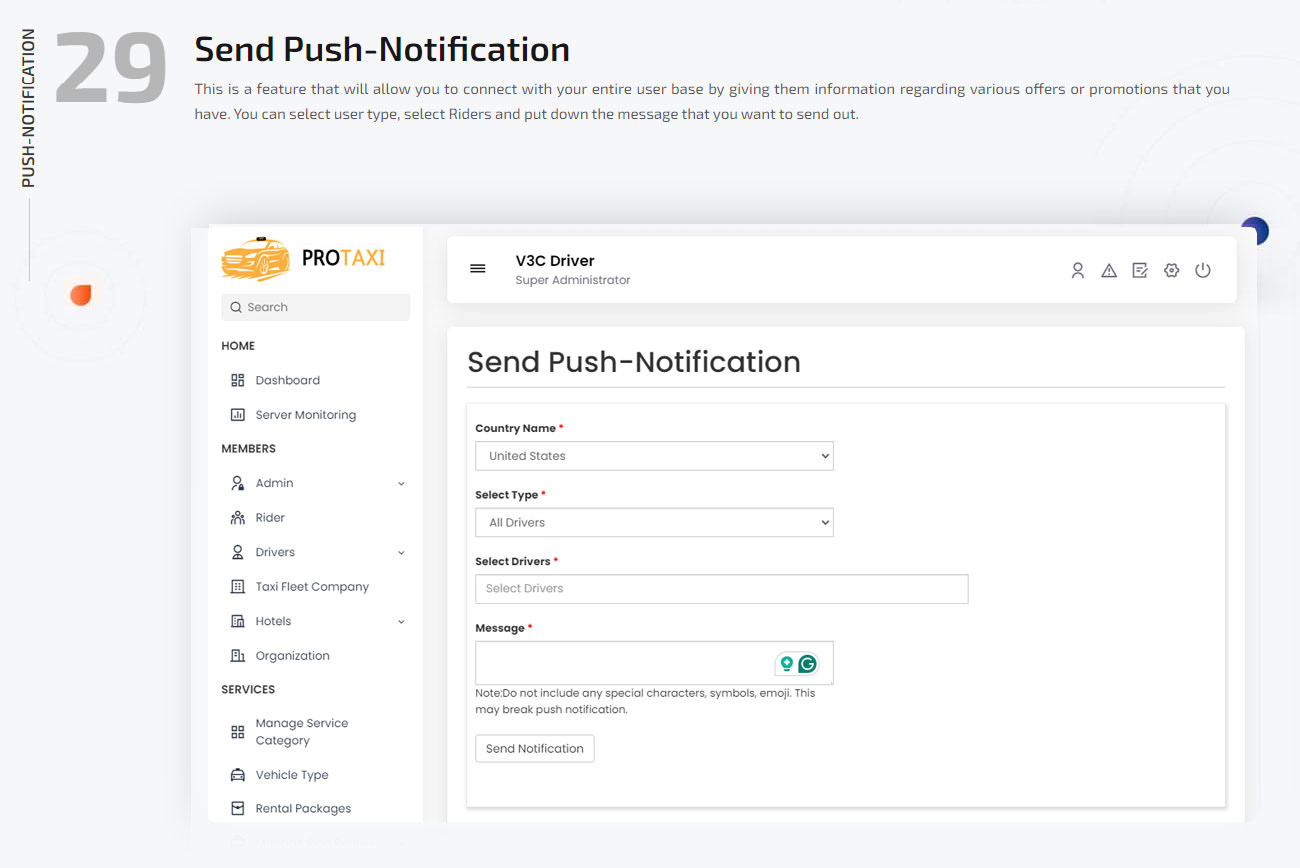Click the logout power icon

1202,270
